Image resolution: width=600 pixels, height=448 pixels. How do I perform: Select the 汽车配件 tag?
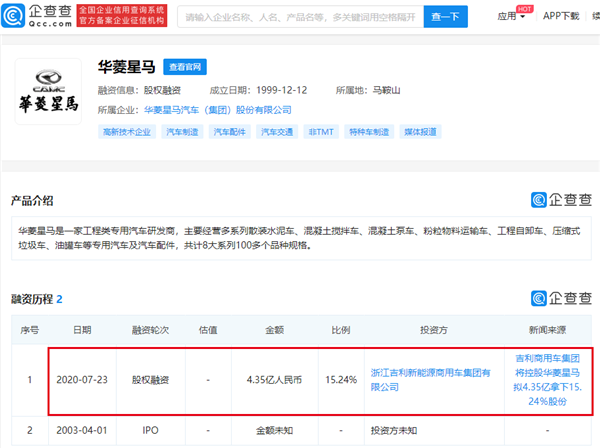pos(230,132)
